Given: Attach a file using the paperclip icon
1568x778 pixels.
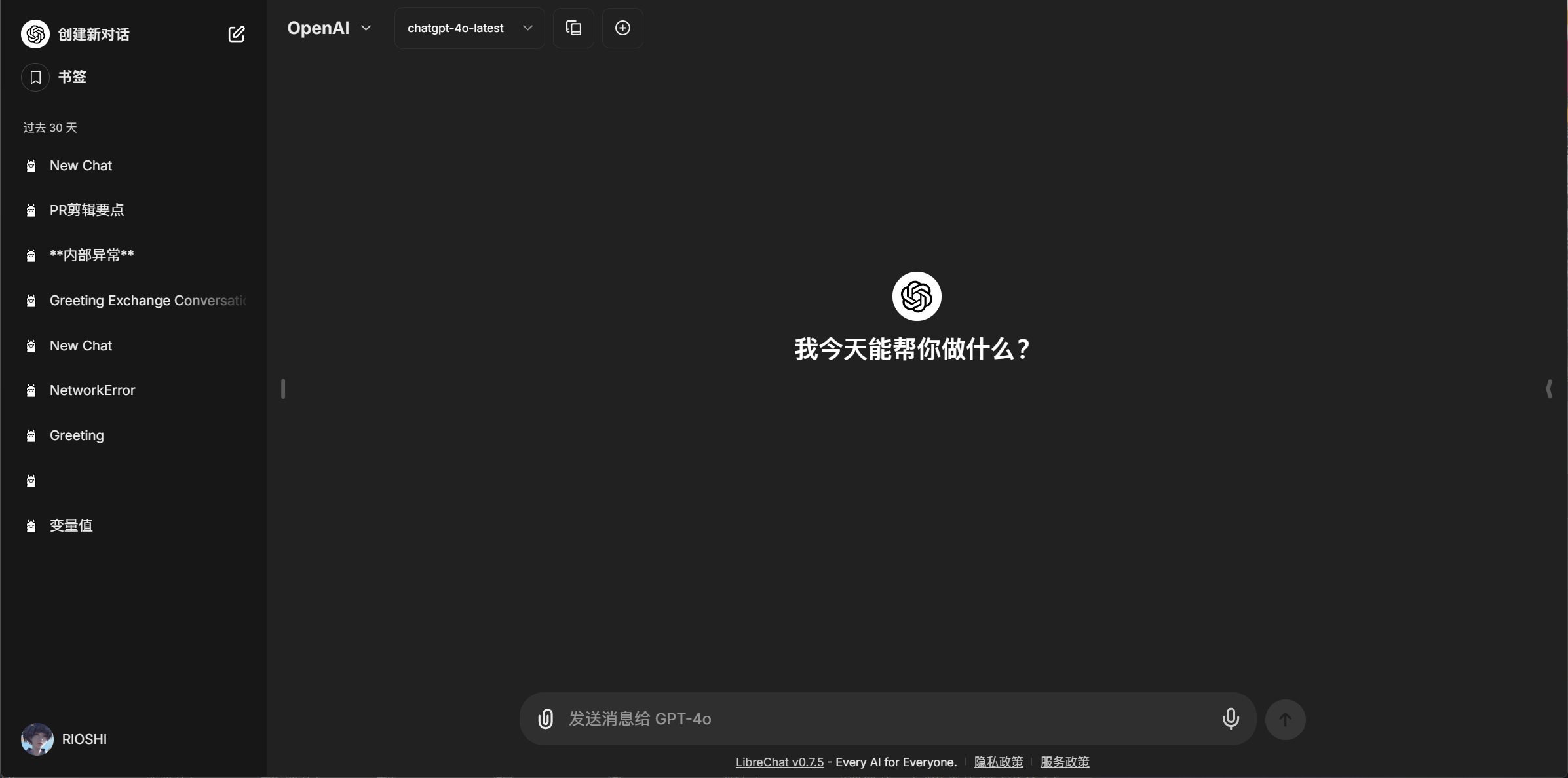Looking at the screenshot, I should tap(545, 718).
